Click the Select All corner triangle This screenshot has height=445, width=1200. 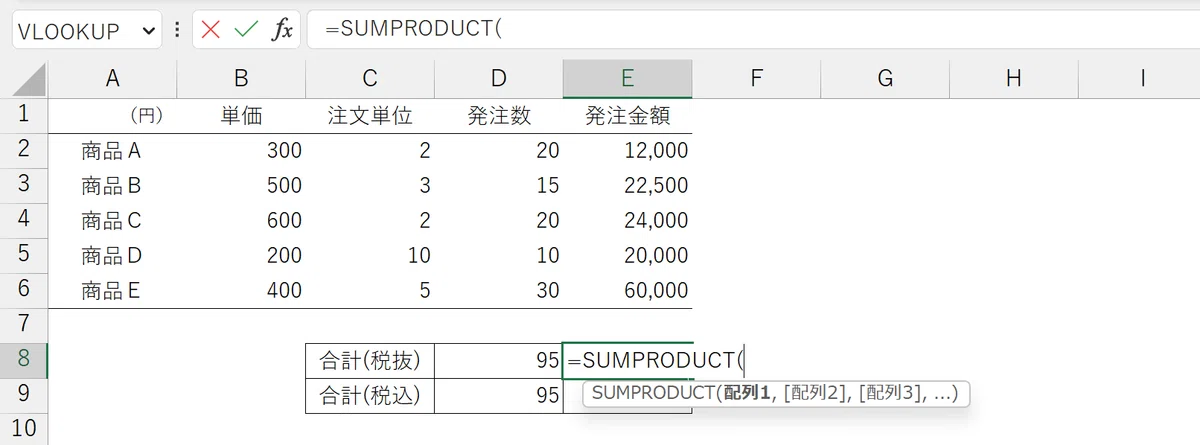(x=24, y=79)
